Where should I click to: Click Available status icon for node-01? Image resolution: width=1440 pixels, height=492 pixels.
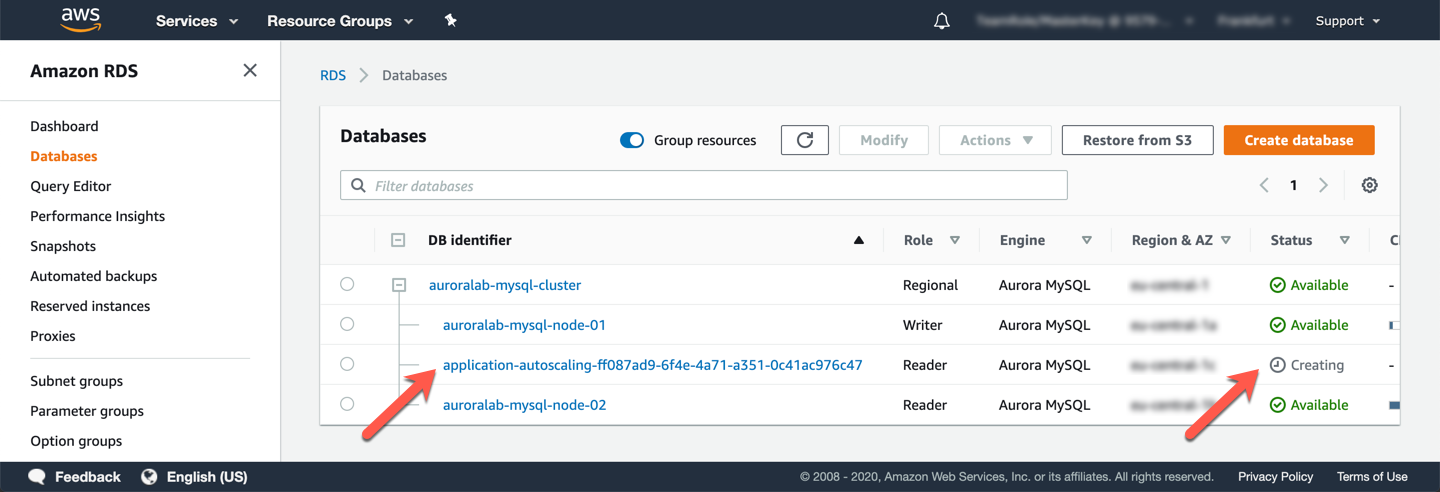1277,325
